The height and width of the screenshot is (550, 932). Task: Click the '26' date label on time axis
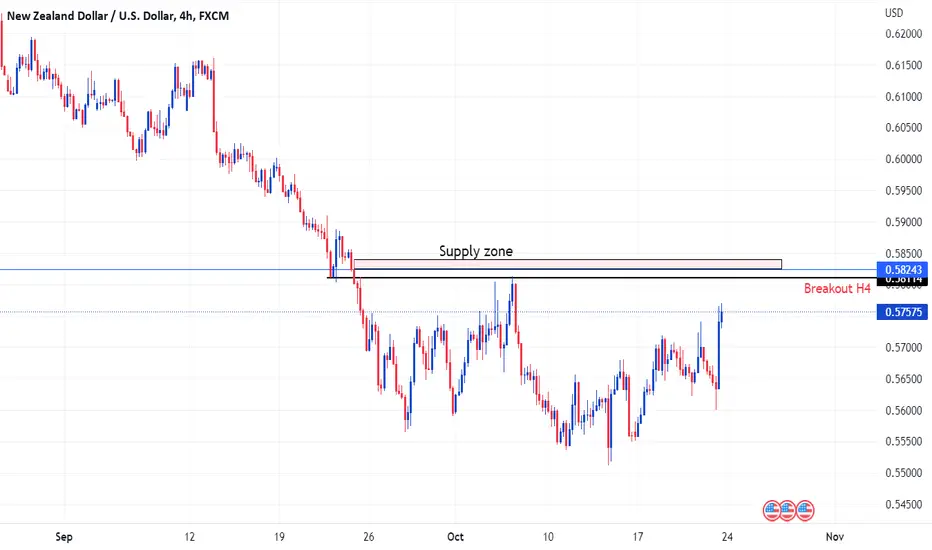tap(369, 537)
